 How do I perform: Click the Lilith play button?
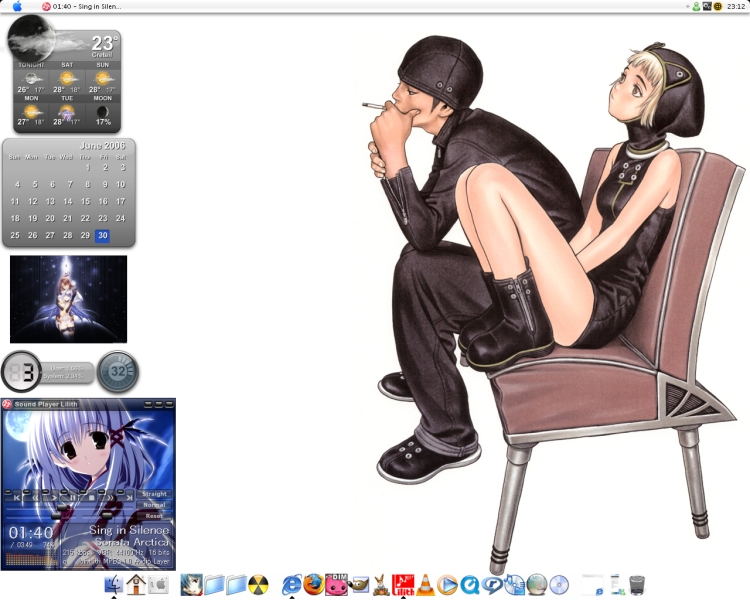pyautogui.click(x=54, y=498)
